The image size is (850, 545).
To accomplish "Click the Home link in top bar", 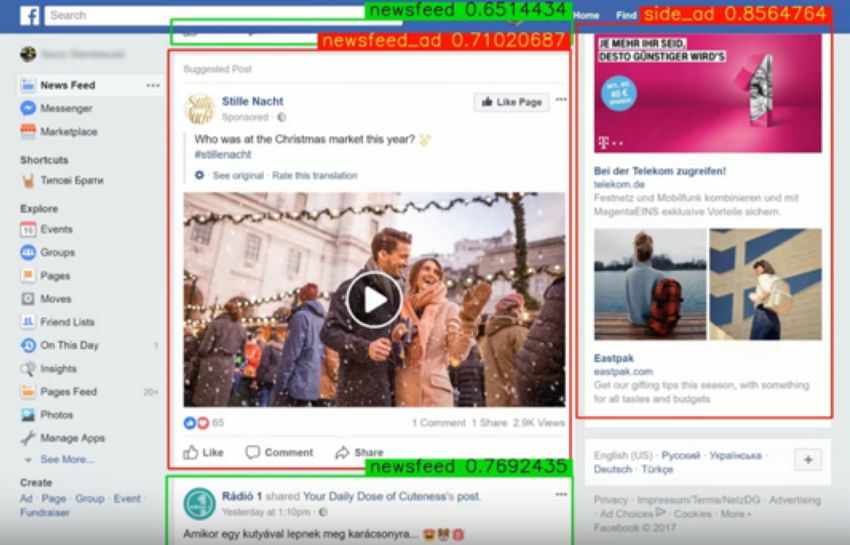I will tap(586, 16).
